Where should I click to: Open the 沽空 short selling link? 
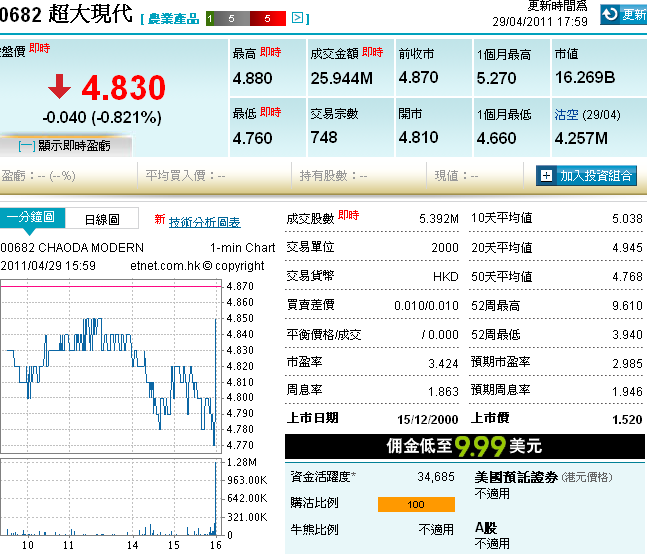pyautogui.click(x=566, y=115)
